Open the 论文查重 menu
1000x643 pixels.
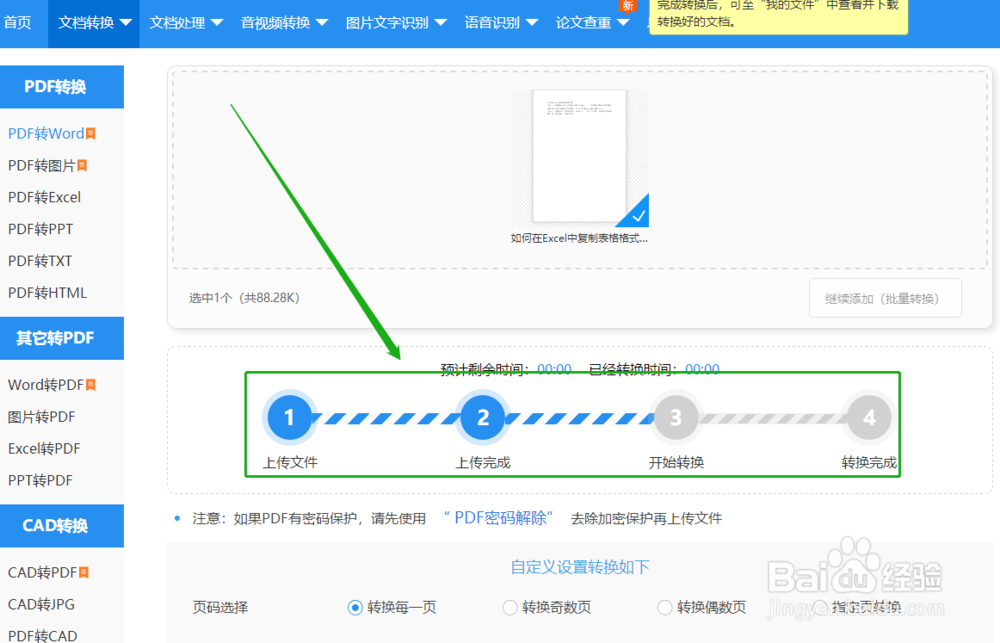(x=590, y=23)
